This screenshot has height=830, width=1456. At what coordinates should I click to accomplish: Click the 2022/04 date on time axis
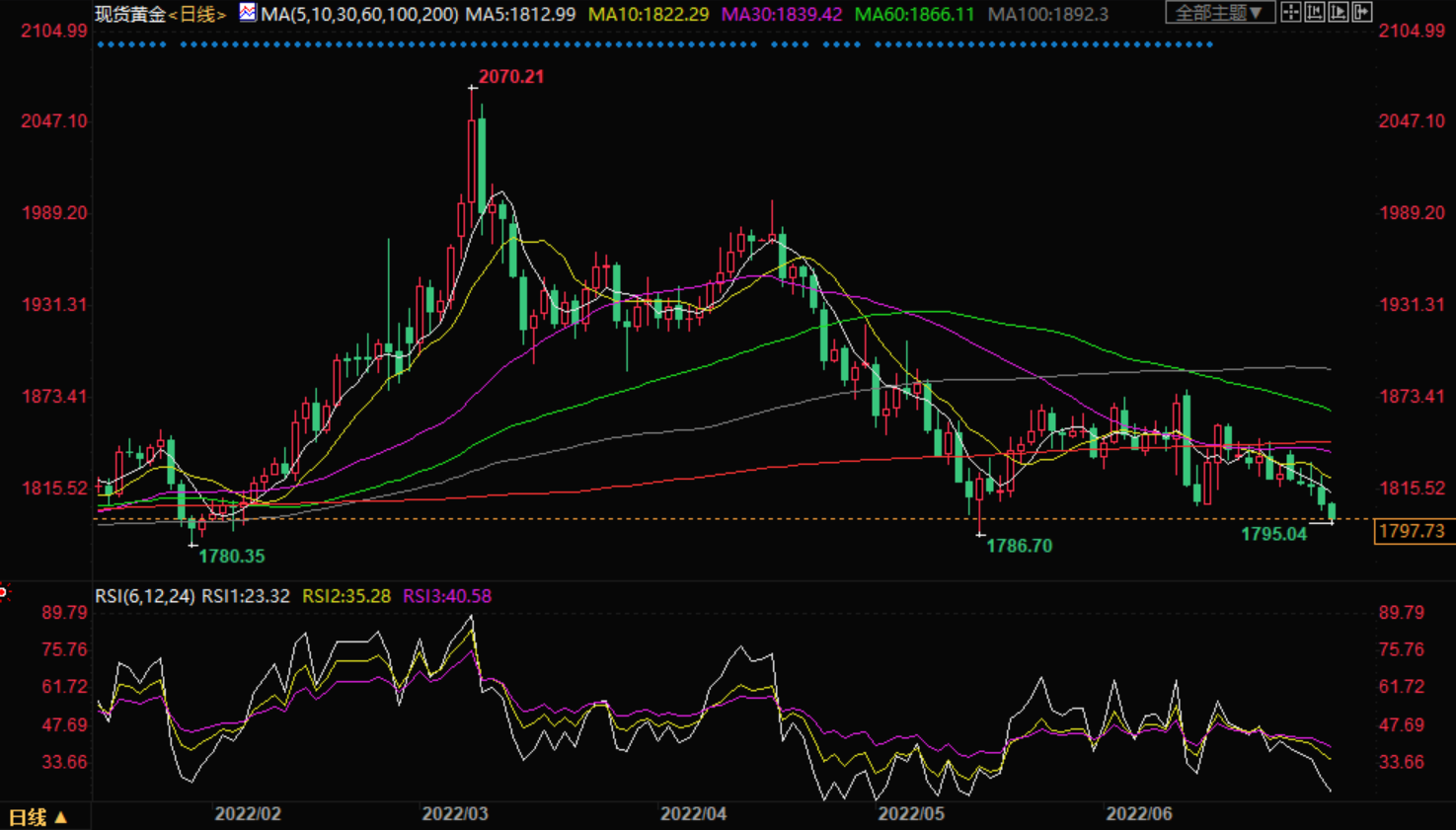pyautogui.click(x=693, y=814)
